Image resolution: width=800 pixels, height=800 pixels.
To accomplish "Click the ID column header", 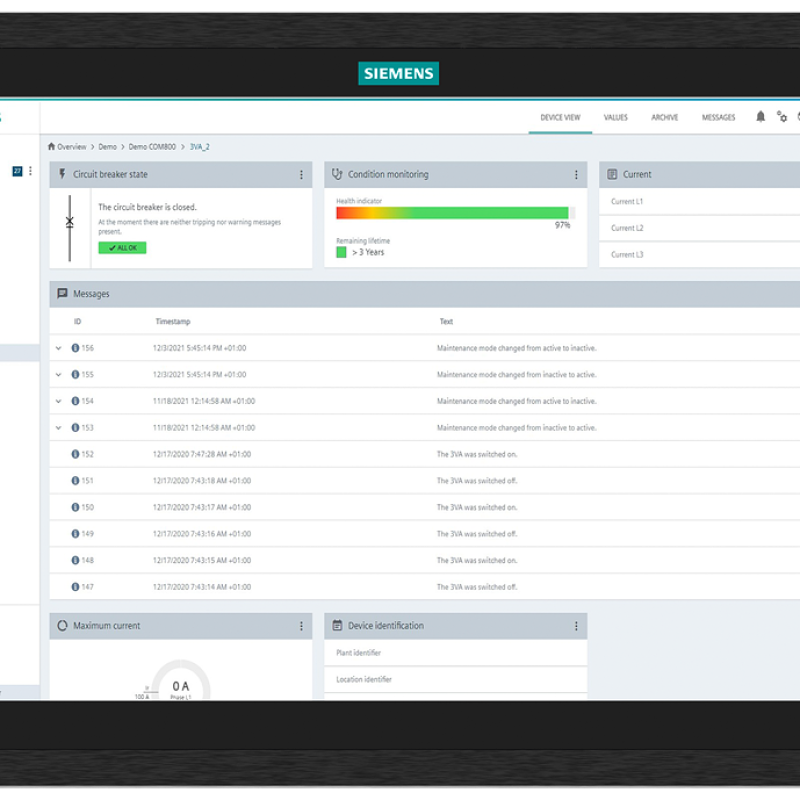I will 78,321.
